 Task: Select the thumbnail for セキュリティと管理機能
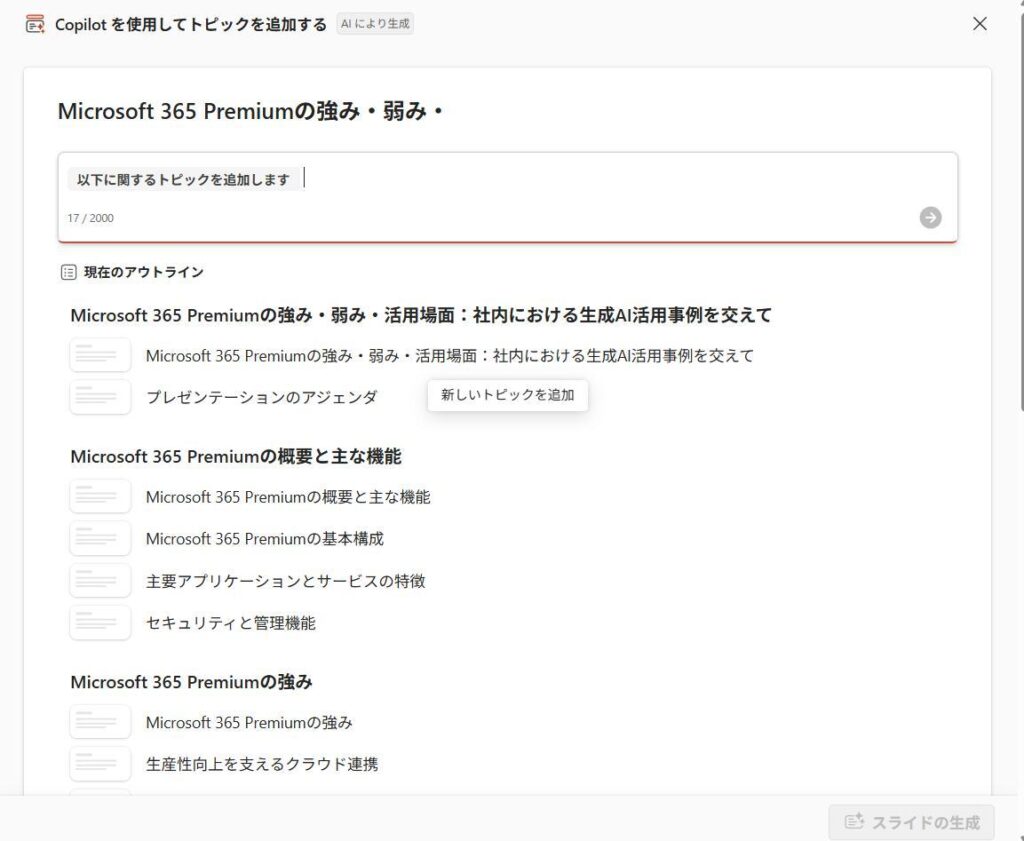pyautogui.click(x=100, y=622)
